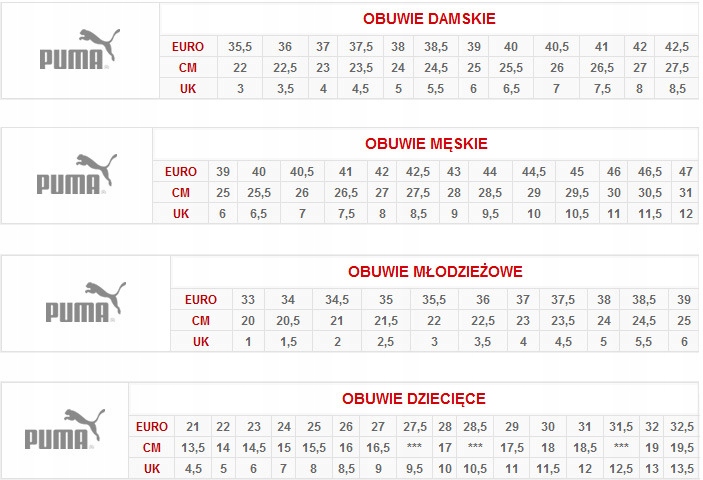The height and width of the screenshot is (480, 703).
Task: Click the UK row label in Męskie table
Action: tap(181, 214)
